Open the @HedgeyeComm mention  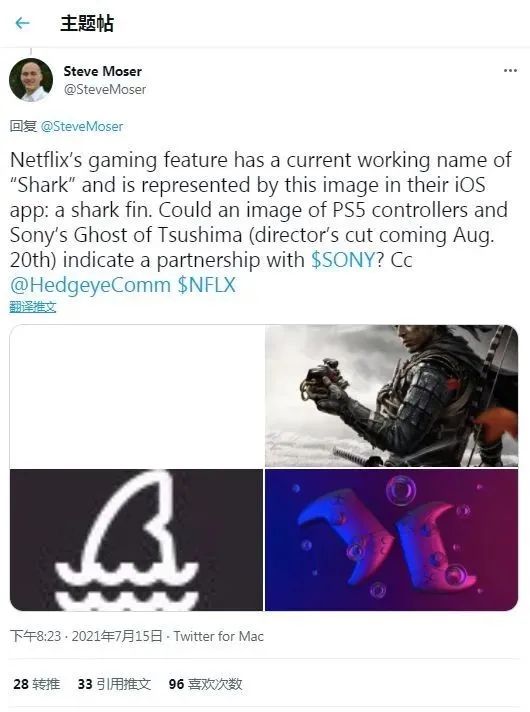coord(90,285)
